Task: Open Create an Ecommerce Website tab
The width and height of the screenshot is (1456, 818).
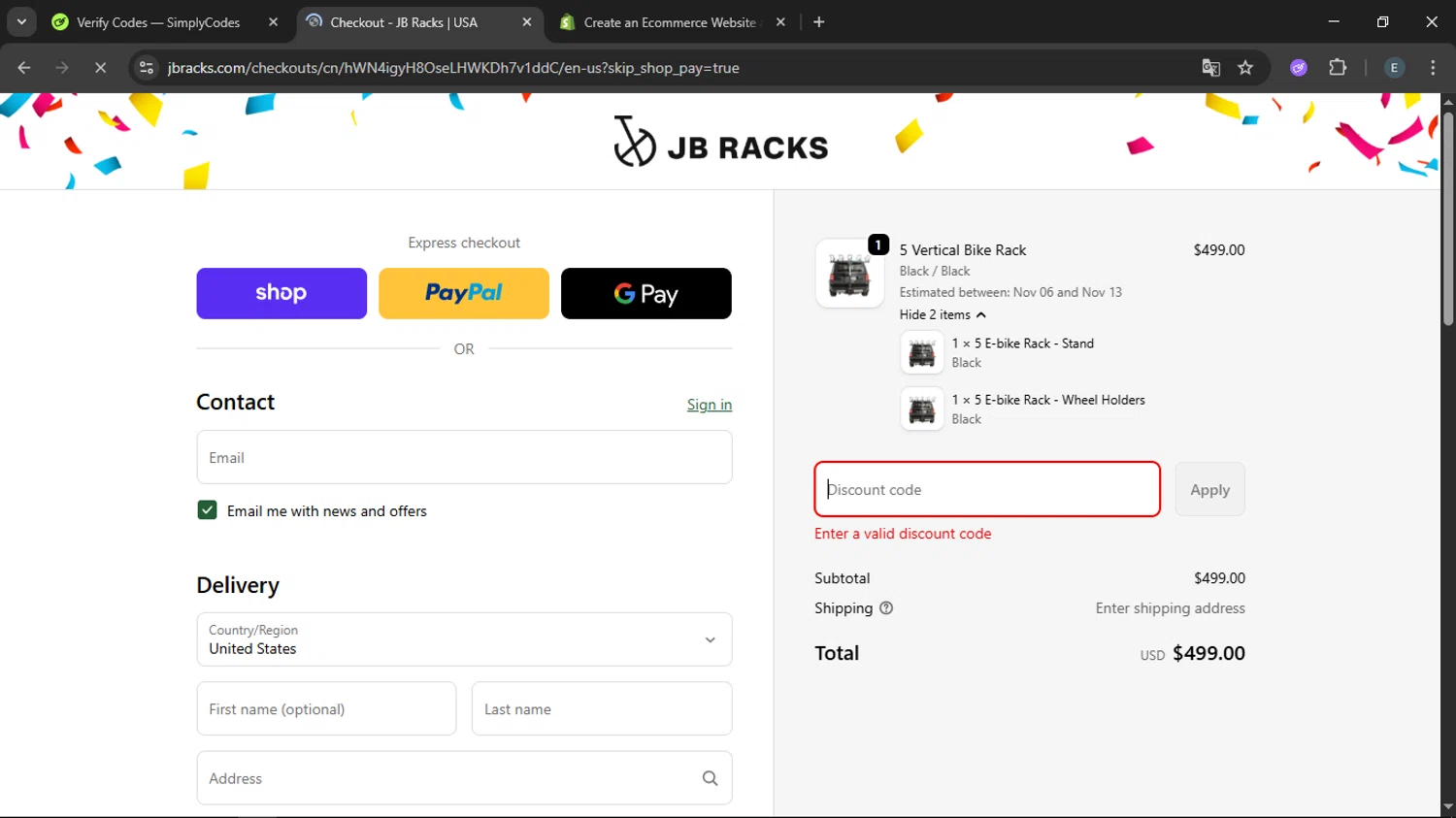Action: pos(670,22)
